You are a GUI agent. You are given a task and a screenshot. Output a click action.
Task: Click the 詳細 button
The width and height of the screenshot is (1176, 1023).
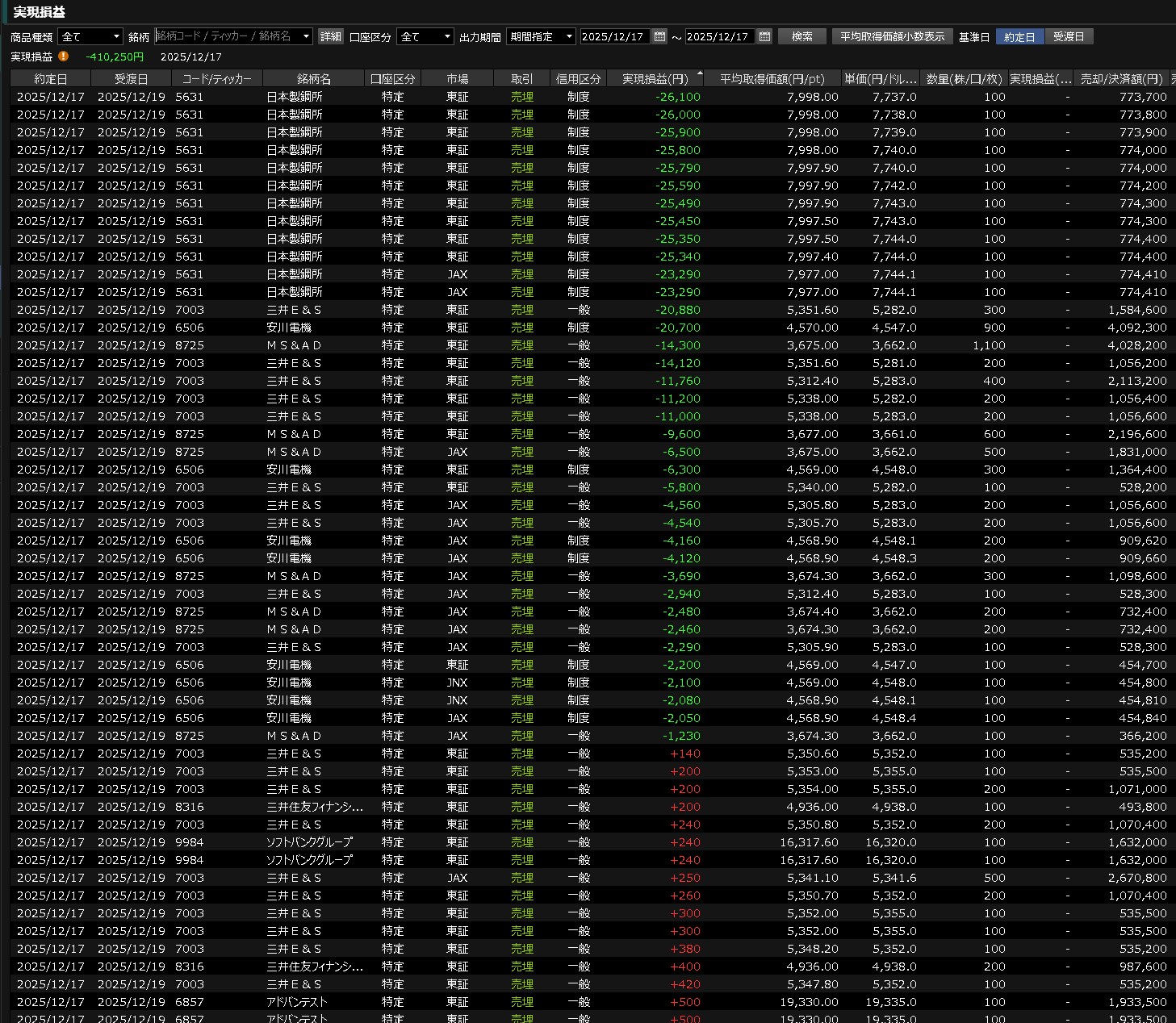[x=331, y=37]
